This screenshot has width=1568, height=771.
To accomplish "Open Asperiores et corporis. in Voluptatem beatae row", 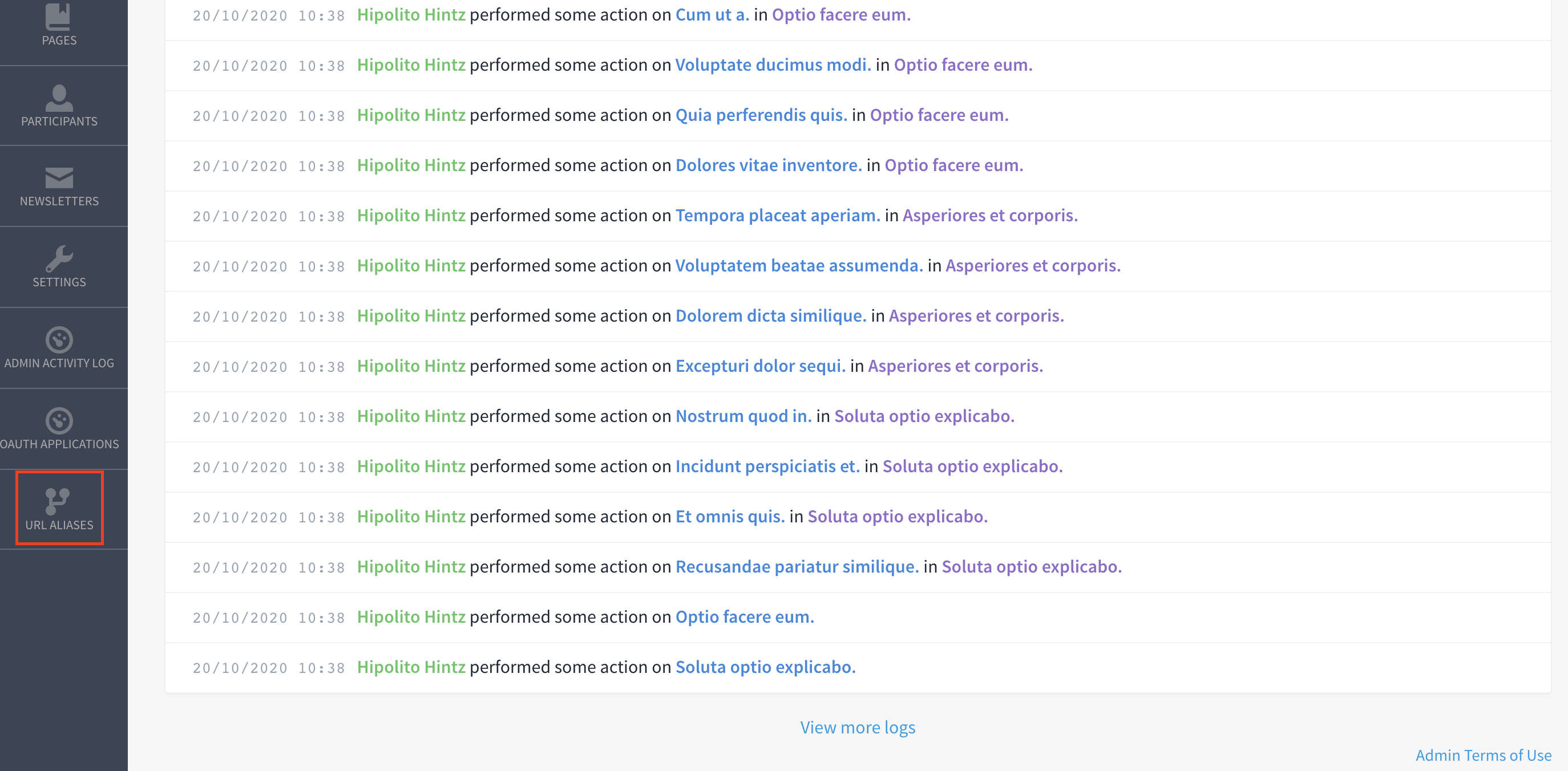I will [1033, 265].
